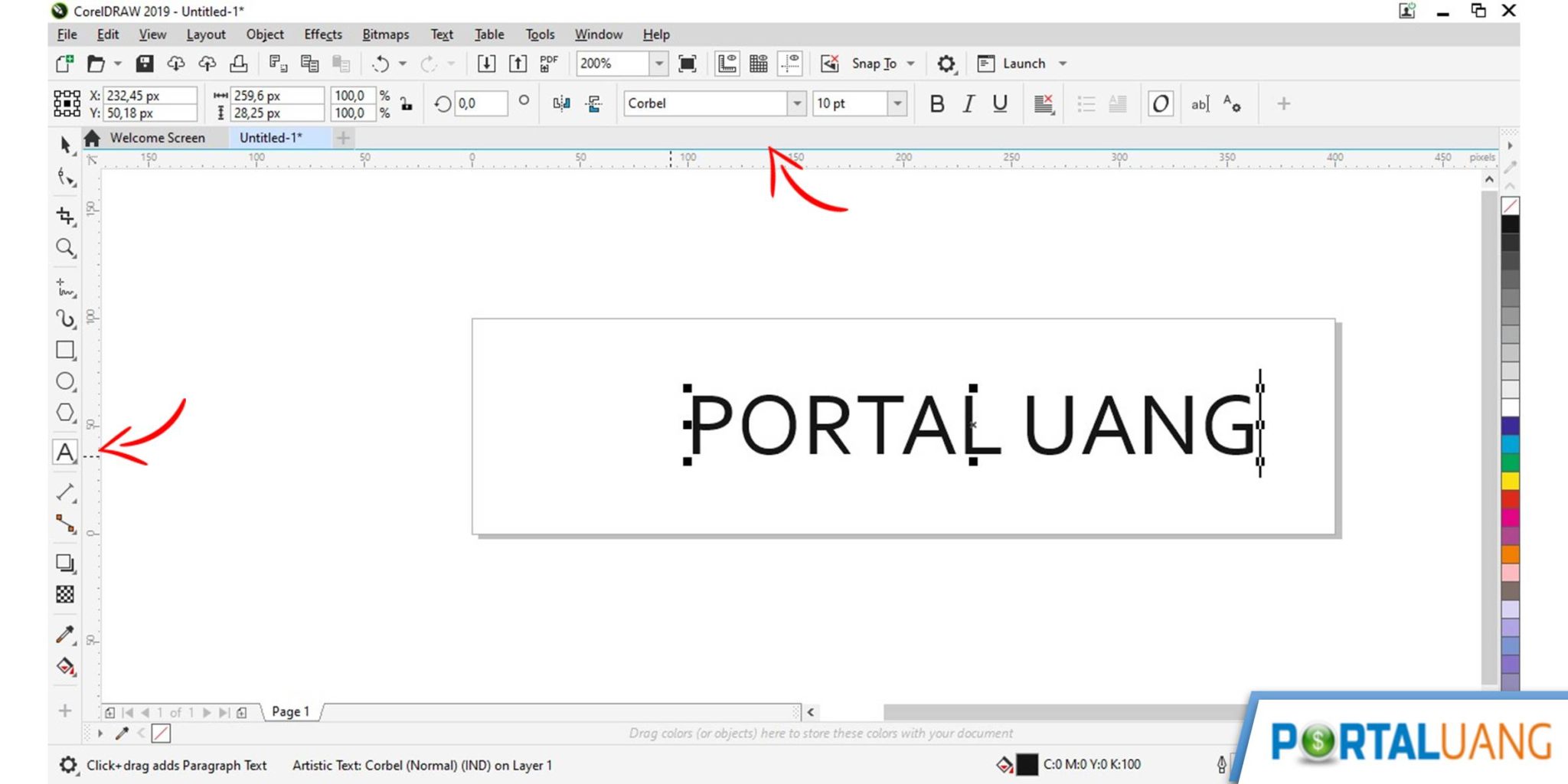1568x784 pixels.
Task: Expand the font name dropdown
Action: click(x=797, y=103)
